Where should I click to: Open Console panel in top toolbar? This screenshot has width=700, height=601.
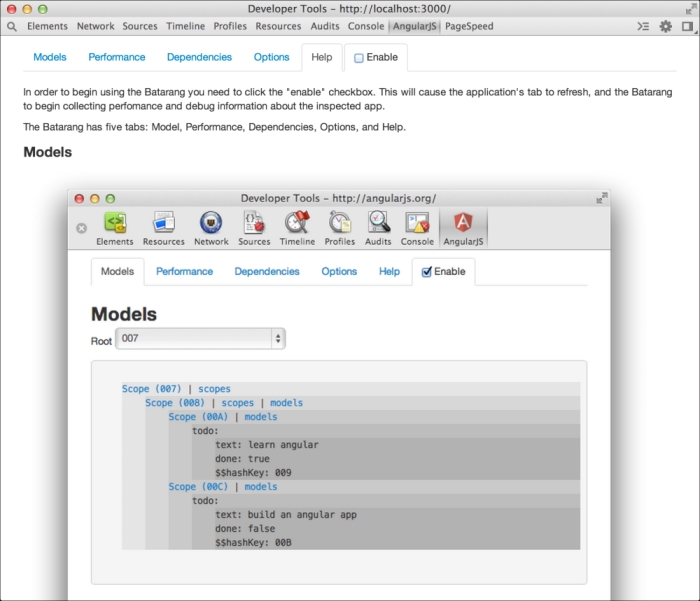[x=366, y=26]
